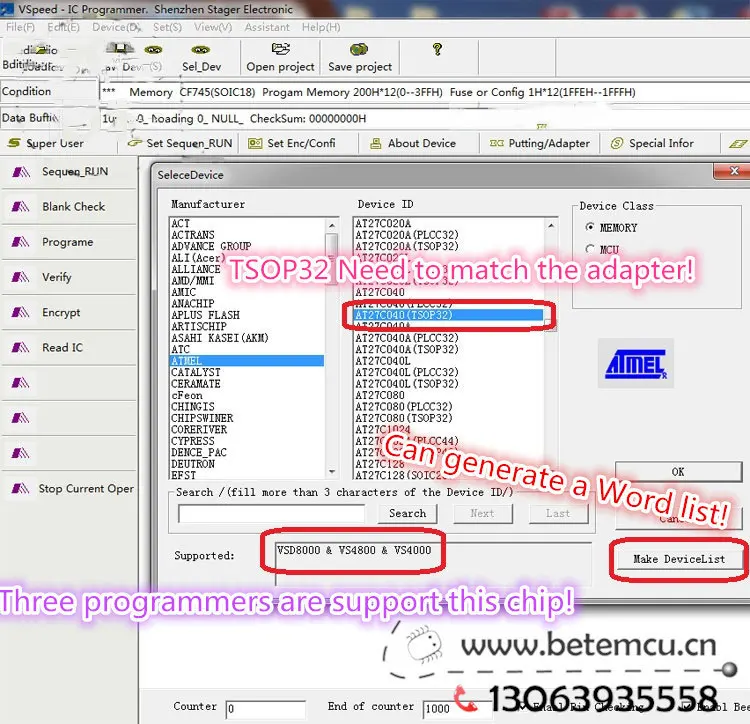The image size is (750, 724).
Task: Select manufacturer DEUTRON
Action: pos(193,464)
